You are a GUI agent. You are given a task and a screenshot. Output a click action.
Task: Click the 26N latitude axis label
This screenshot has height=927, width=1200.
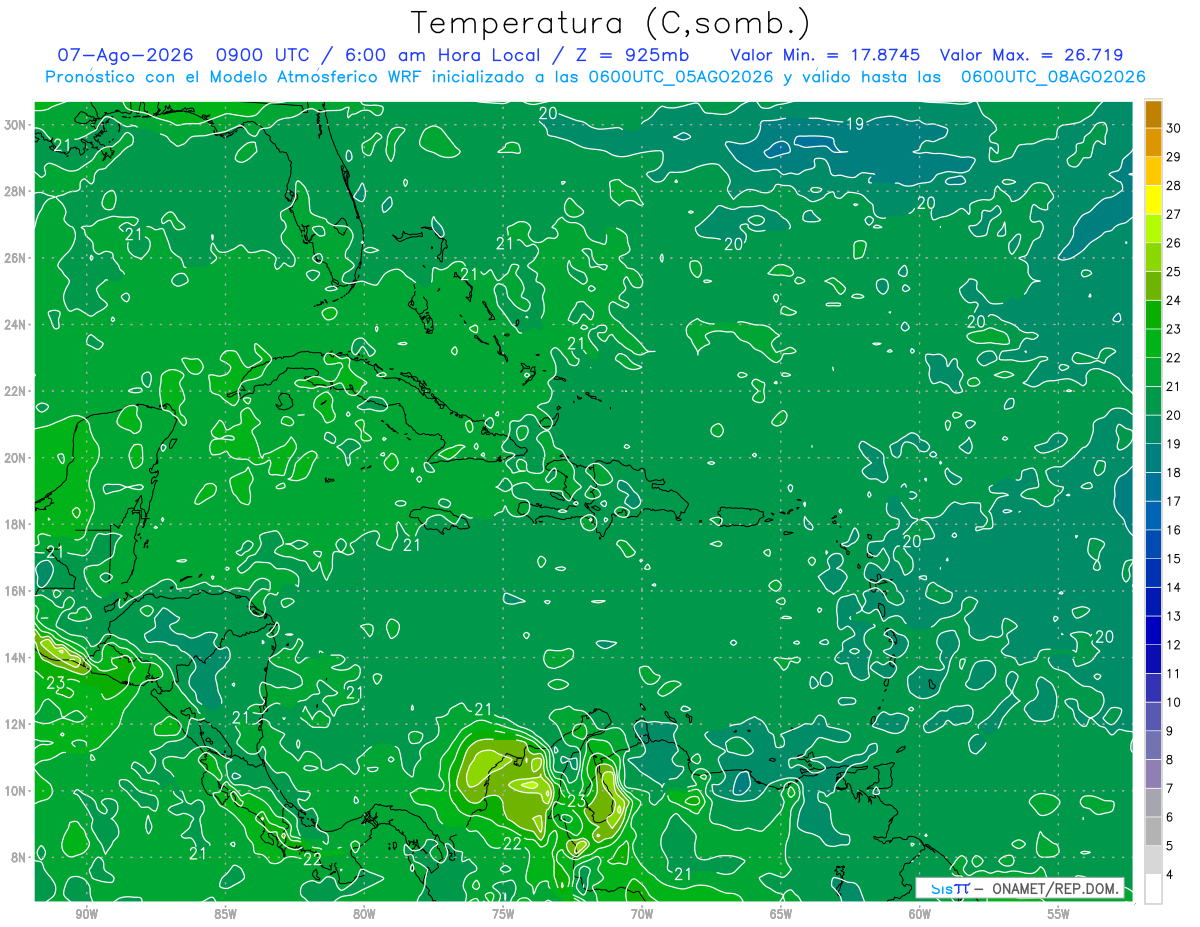pyautogui.click(x=15, y=258)
